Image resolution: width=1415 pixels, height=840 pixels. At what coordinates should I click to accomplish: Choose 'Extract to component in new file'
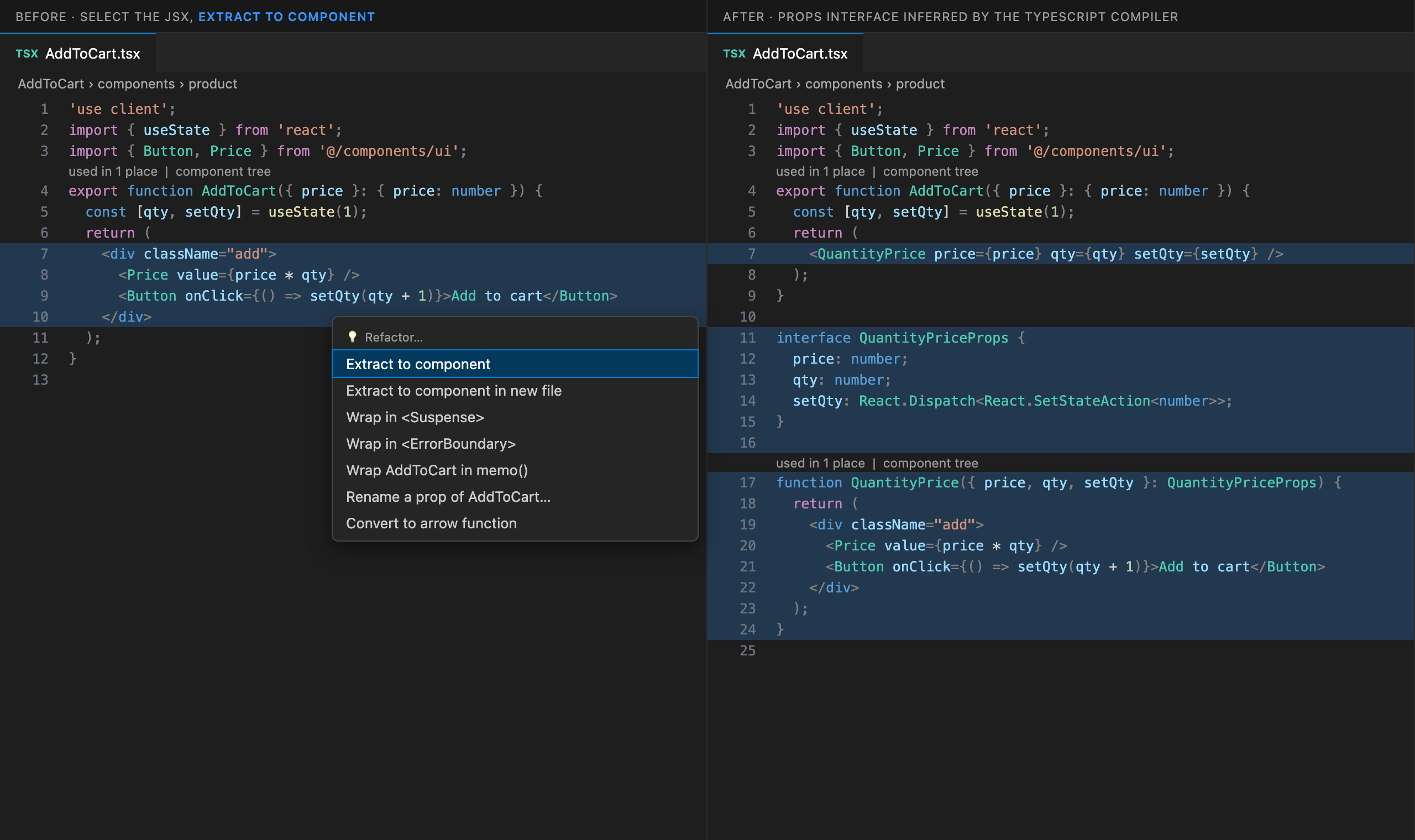pyautogui.click(x=515, y=391)
